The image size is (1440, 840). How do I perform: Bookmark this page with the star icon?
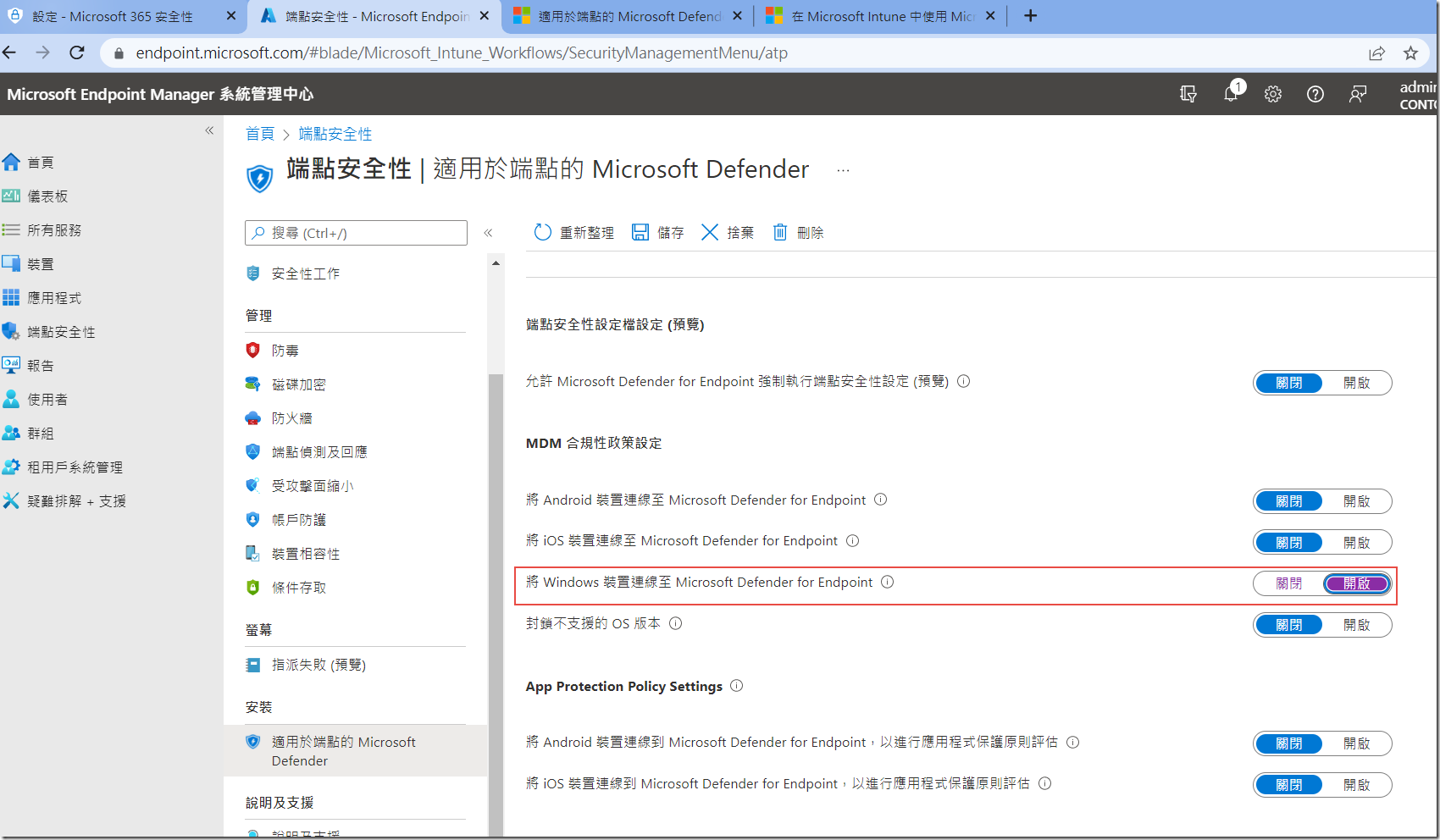(x=1410, y=53)
